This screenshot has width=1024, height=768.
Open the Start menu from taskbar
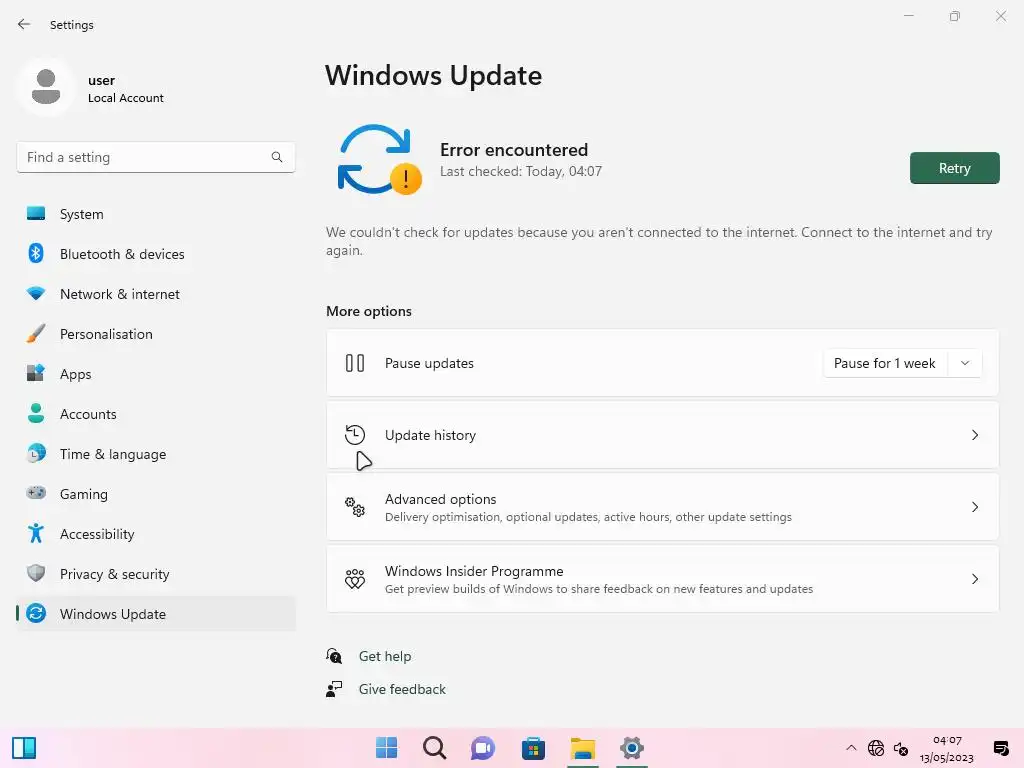(x=386, y=748)
